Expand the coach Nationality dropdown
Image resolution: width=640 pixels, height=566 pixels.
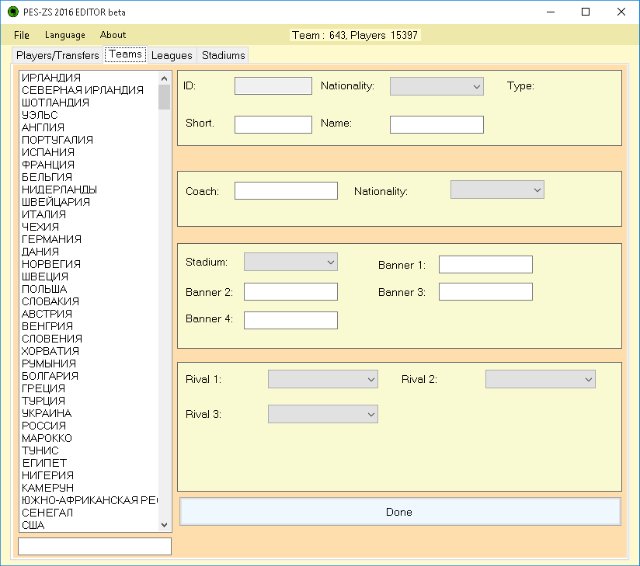tap(497, 190)
